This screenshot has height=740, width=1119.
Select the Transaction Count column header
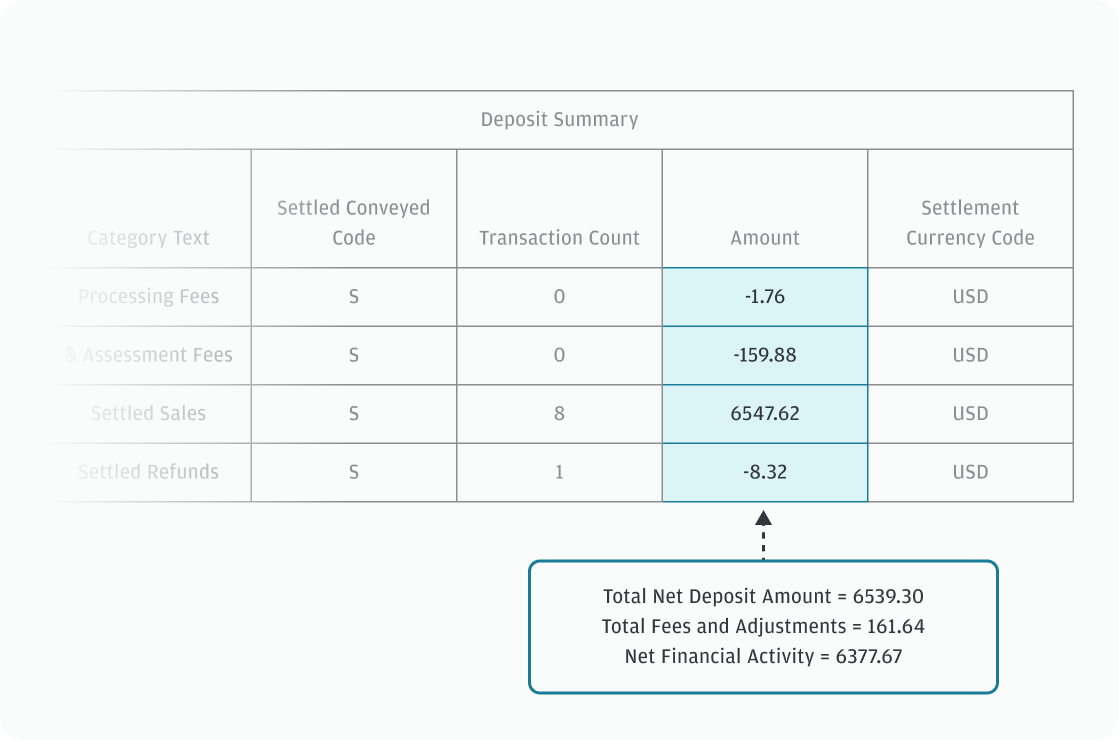click(559, 238)
